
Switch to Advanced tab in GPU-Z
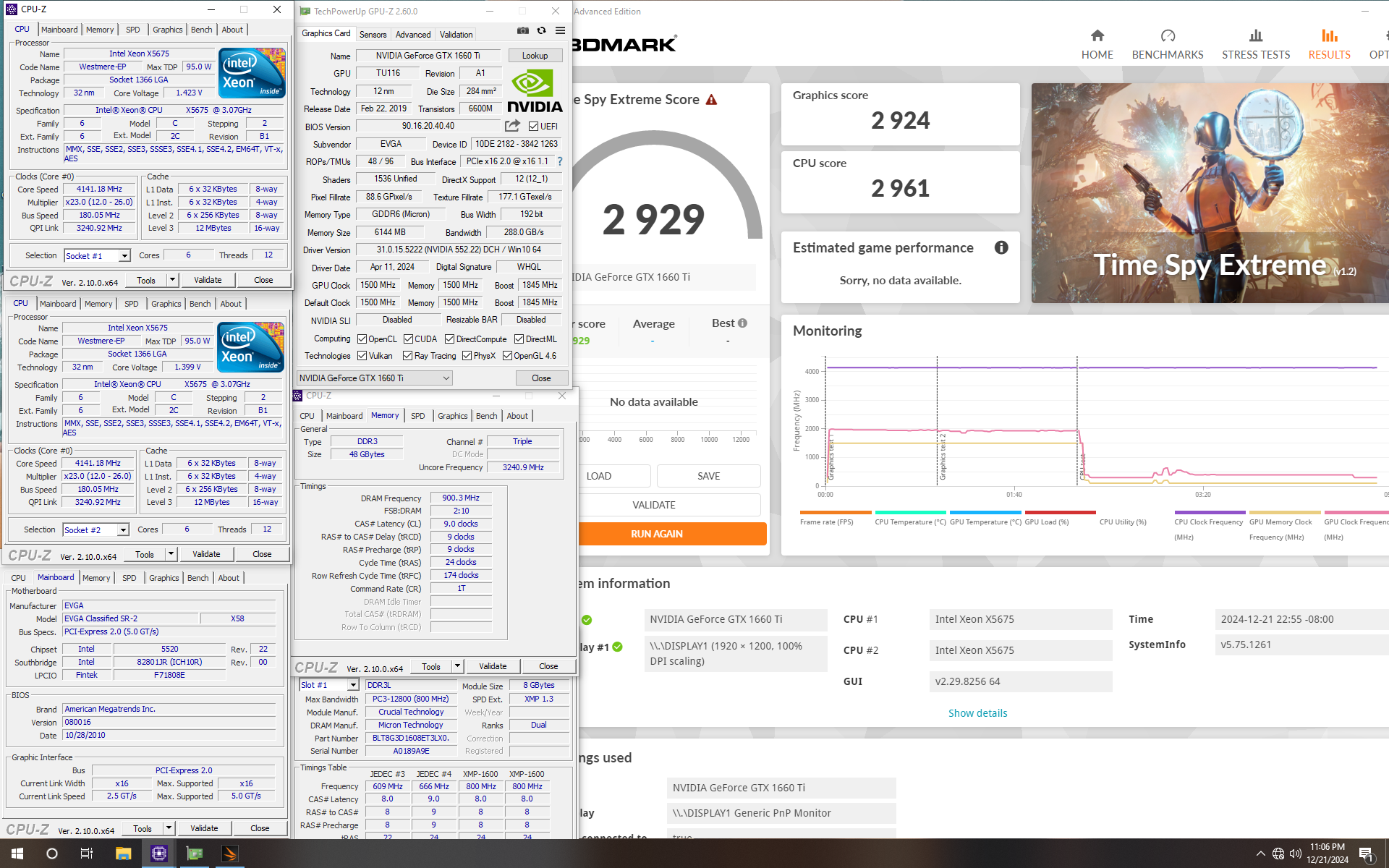413,34
